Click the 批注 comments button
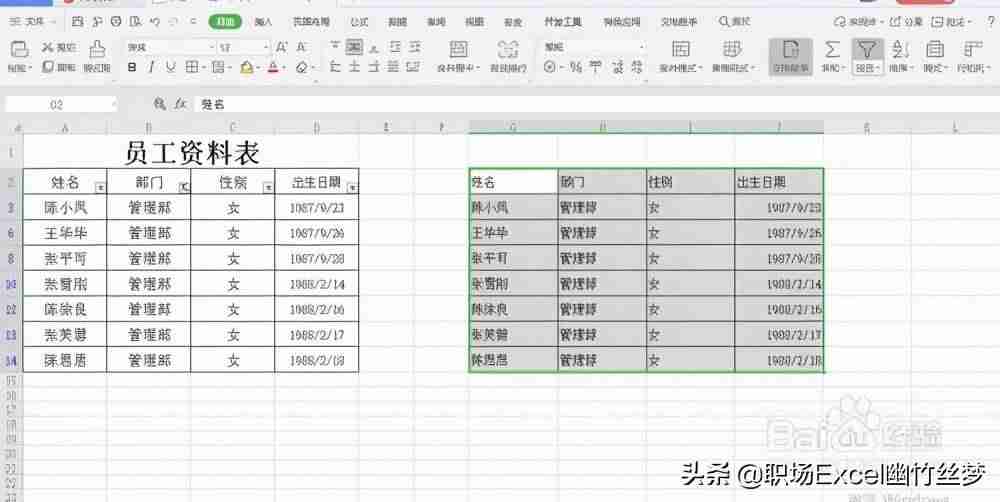1000x502 pixels. pos(950,22)
